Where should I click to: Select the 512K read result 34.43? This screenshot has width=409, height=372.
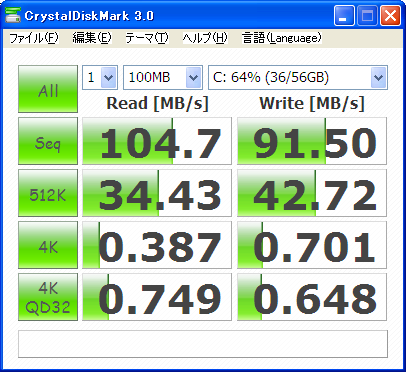pyautogui.click(x=157, y=193)
